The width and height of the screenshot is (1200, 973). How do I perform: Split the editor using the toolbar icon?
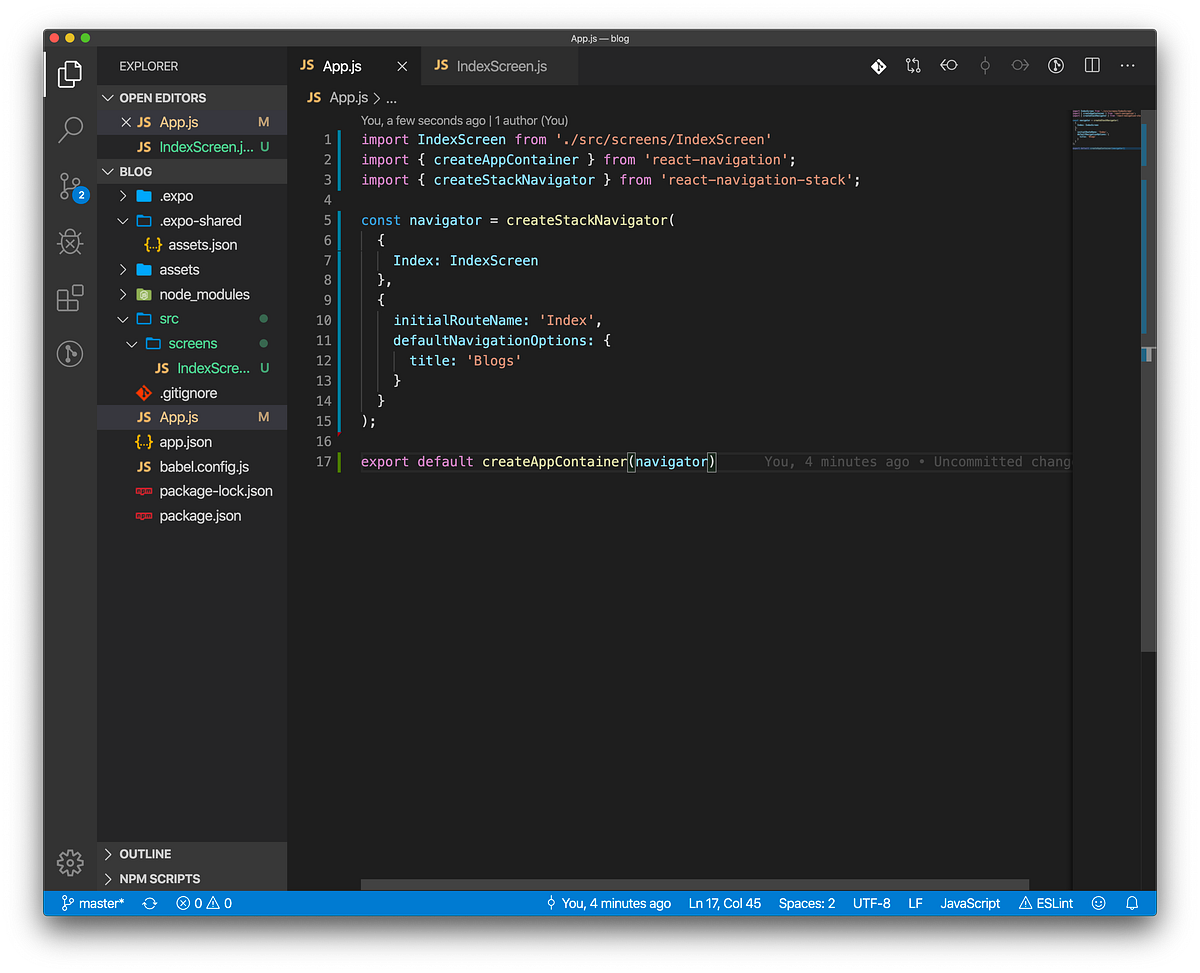1091,65
